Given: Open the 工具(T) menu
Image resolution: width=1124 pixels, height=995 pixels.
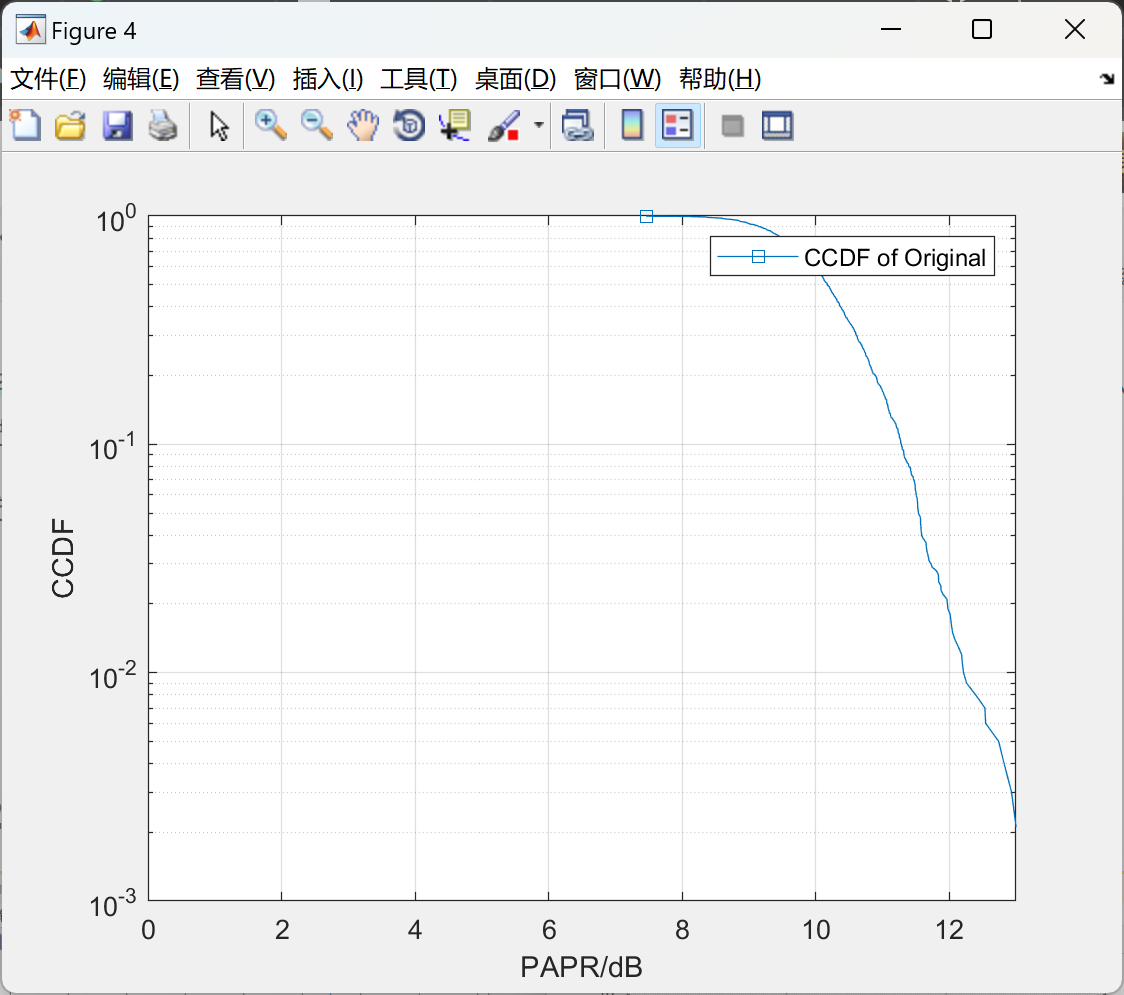Looking at the screenshot, I should point(419,79).
